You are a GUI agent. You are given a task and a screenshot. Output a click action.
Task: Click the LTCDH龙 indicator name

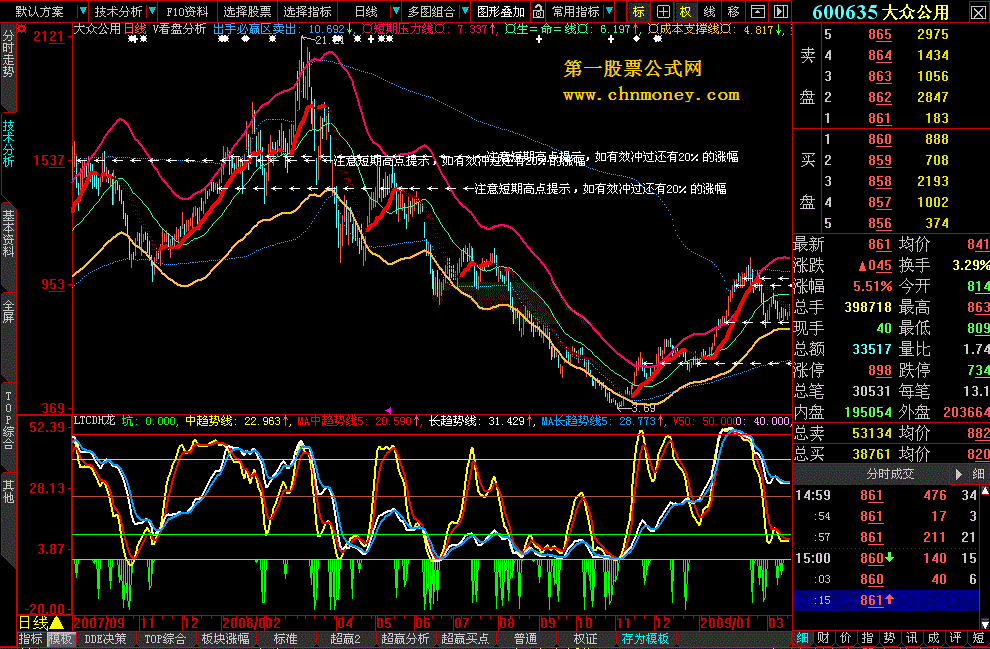click(95, 420)
